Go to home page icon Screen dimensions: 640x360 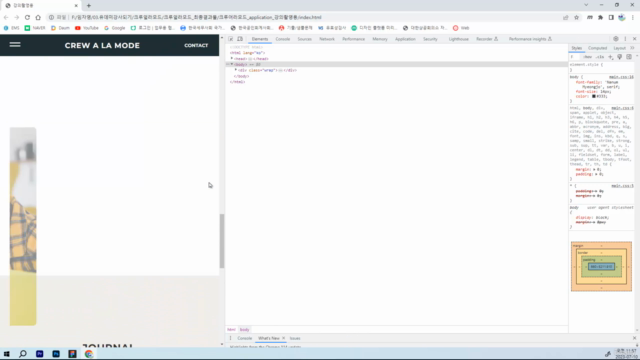[38, 17]
